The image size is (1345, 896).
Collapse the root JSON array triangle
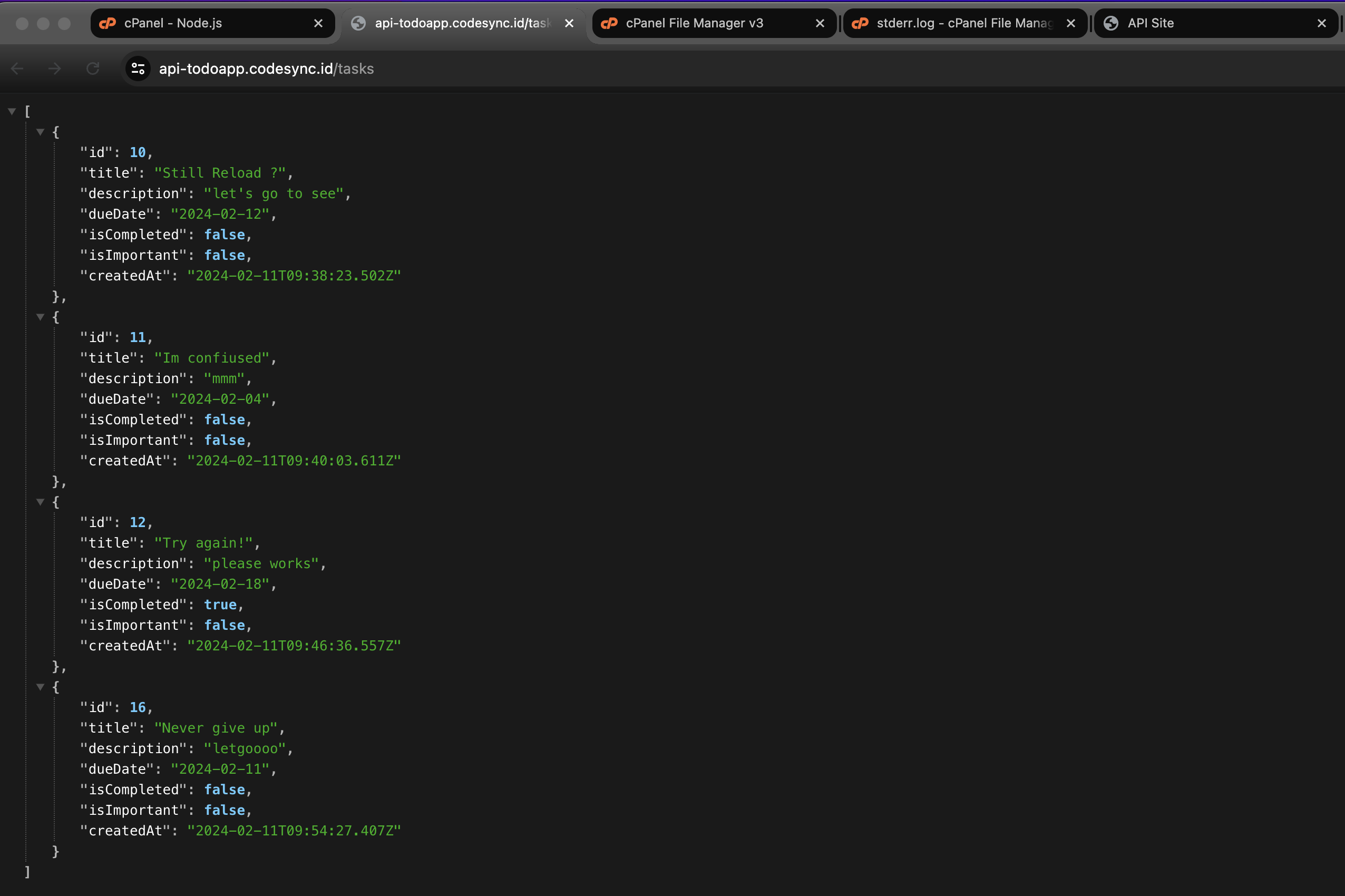point(12,111)
